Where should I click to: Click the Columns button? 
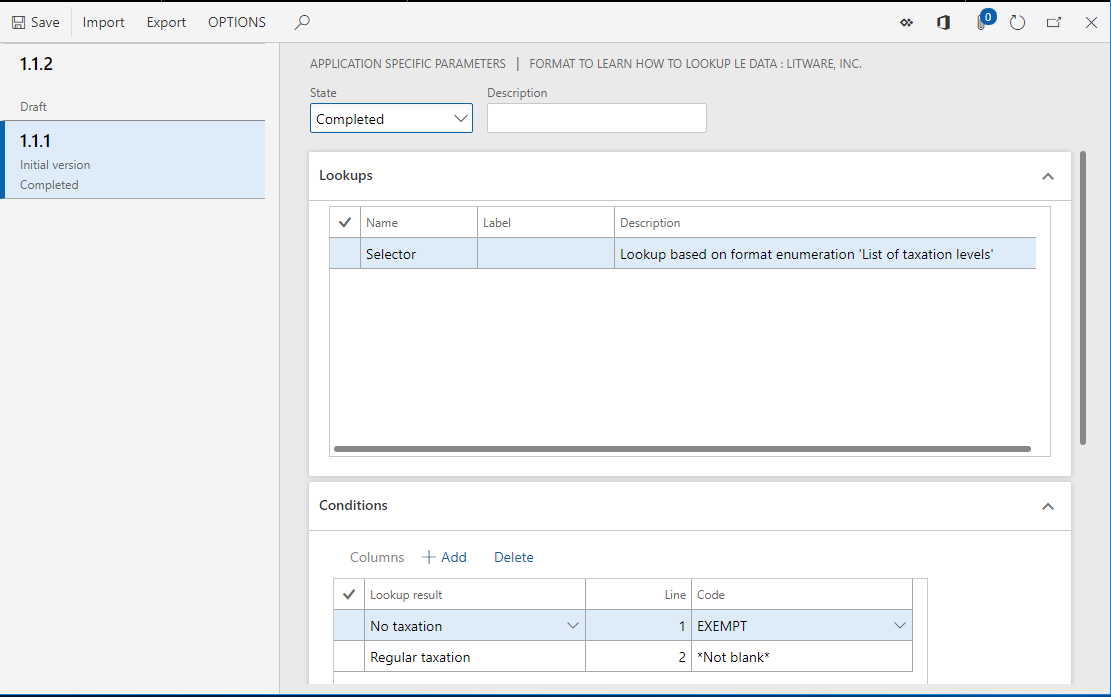377,557
